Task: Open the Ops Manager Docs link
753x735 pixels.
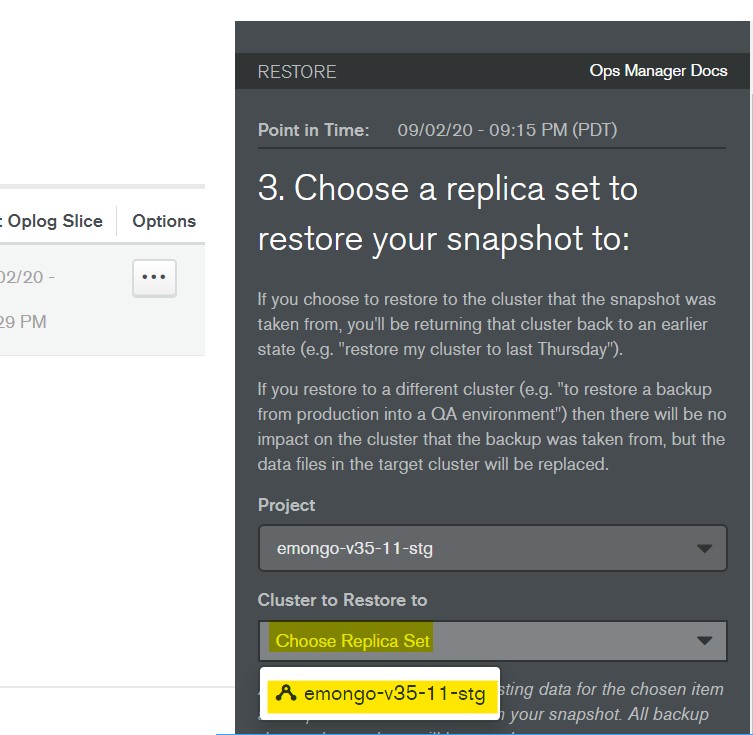Action: tap(658, 71)
